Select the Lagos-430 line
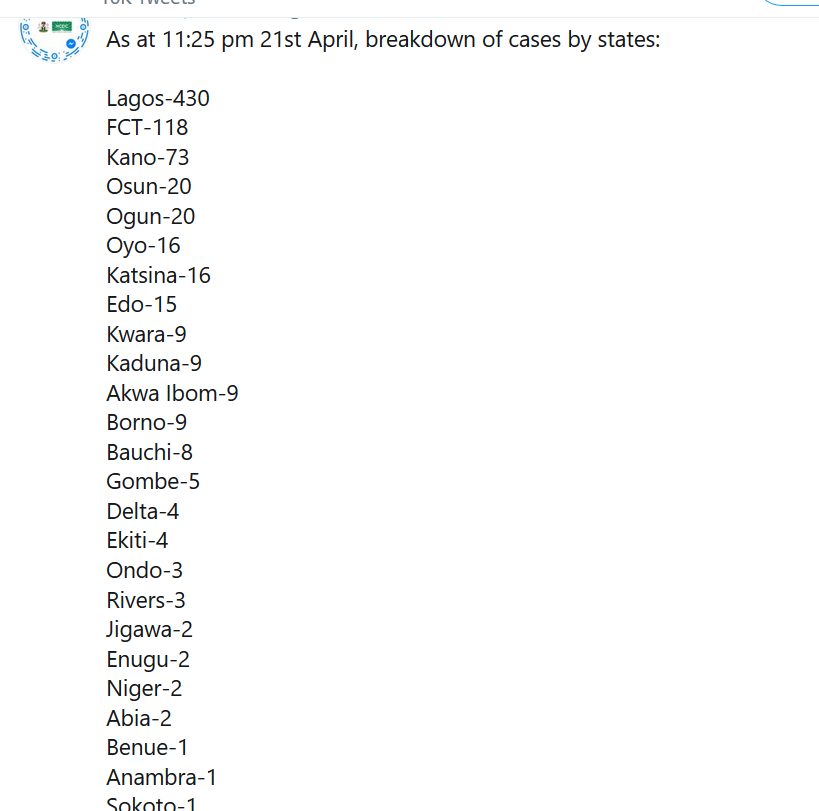The width and height of the screenshot is (819, 811). click(x=158, y=98)
